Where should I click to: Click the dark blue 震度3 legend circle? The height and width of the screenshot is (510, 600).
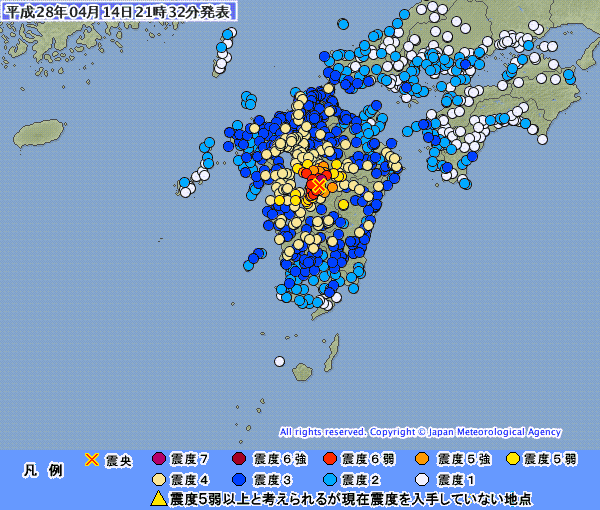(x=239, y=479)
